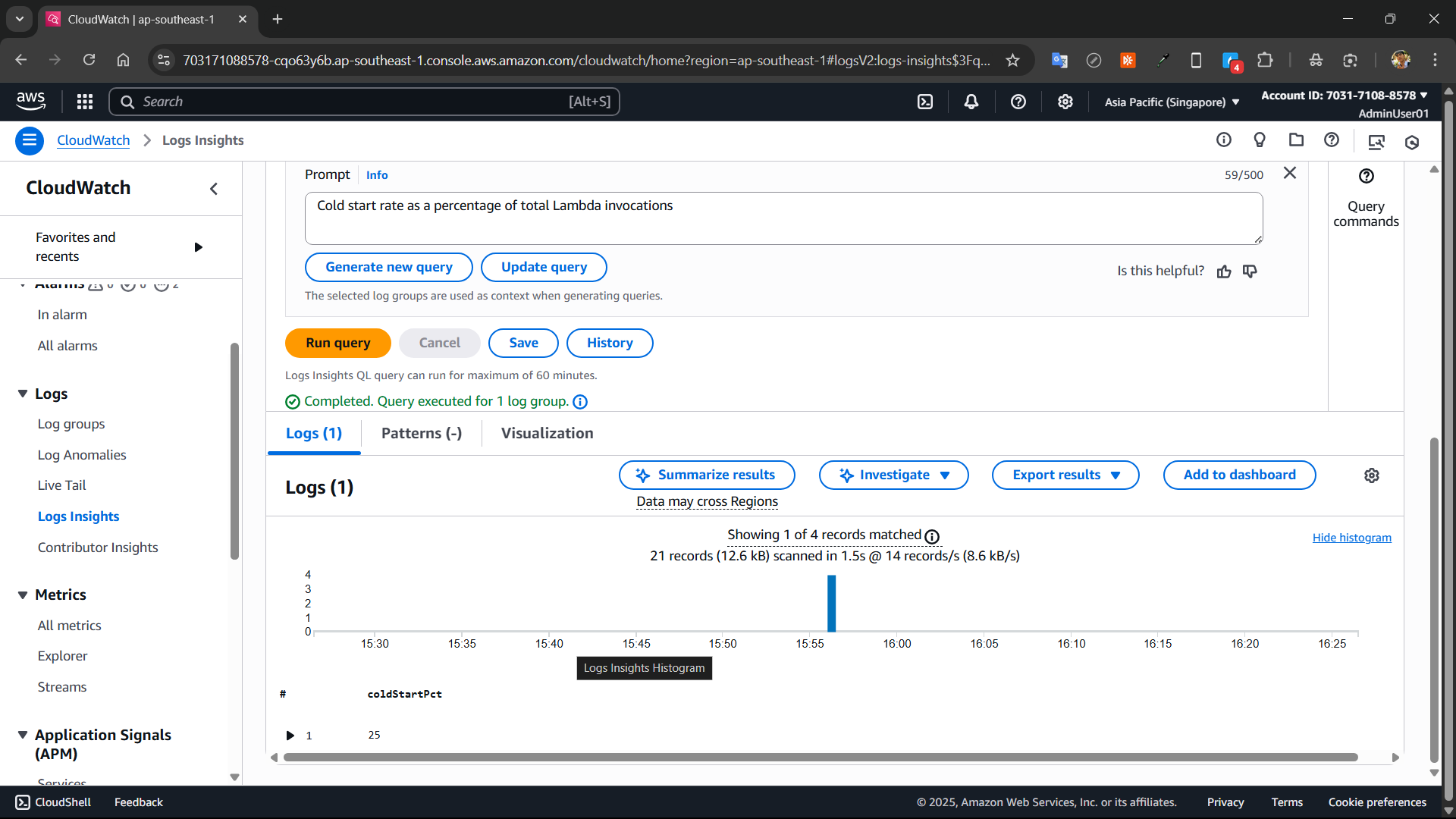Open the Asia Pacific (Singapore) region selector
This screenshot has height=819, width=1456.
point(1172,102)
